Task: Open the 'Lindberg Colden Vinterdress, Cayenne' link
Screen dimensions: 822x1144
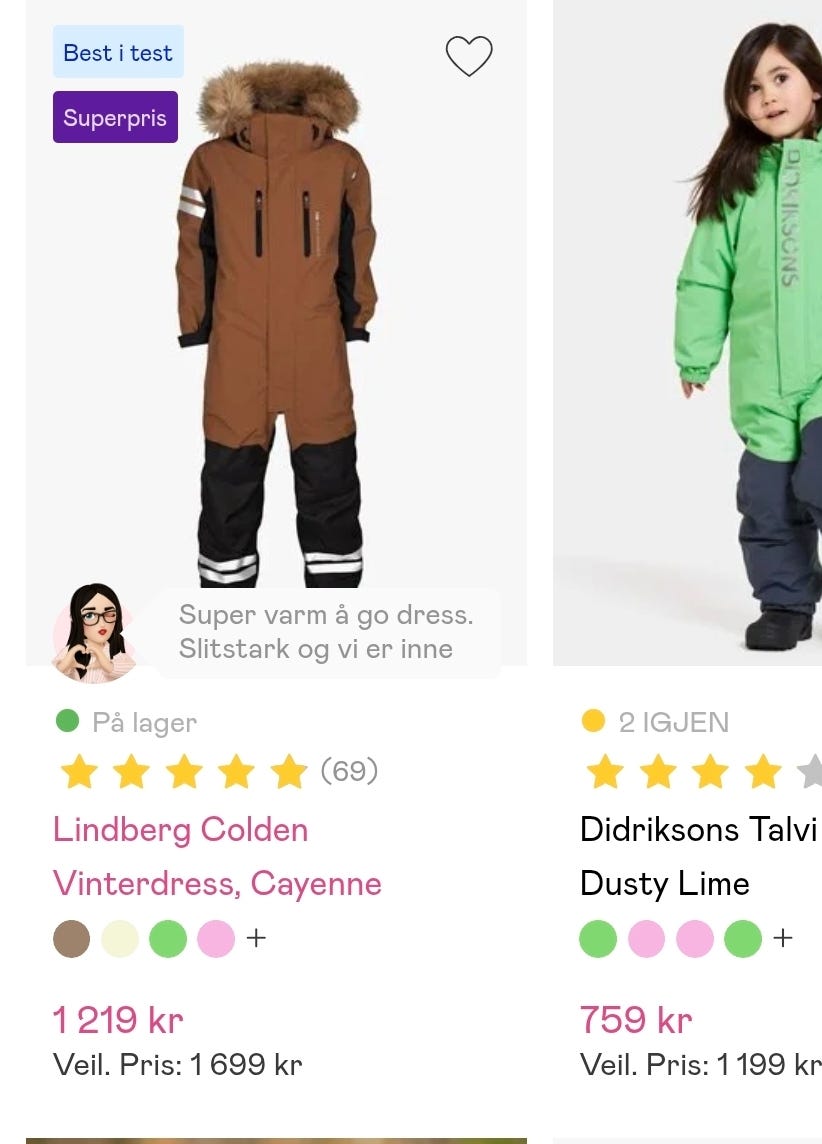Action: [x=217, y=857]
